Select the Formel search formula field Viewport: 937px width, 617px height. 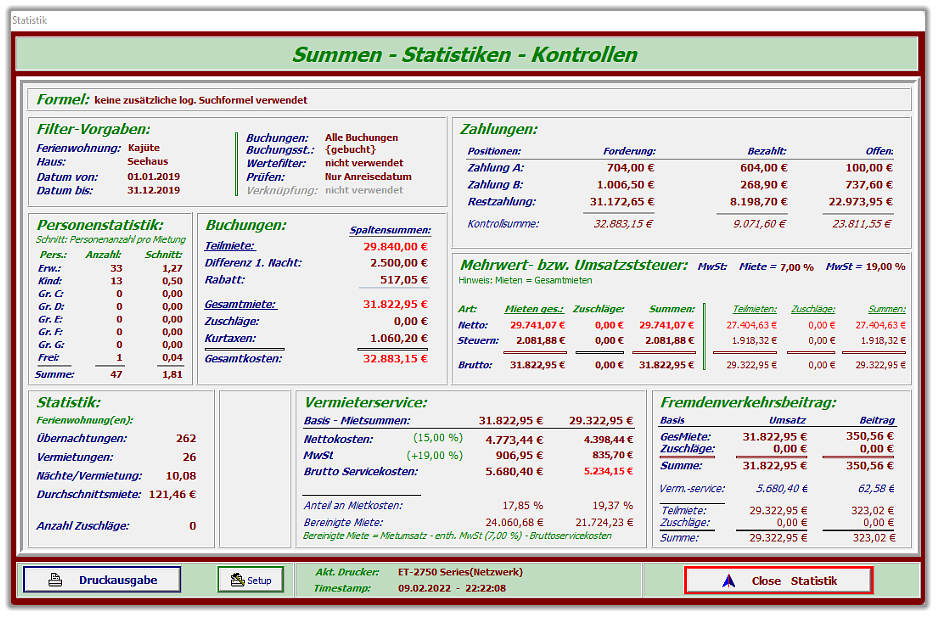tap(470, 100)
